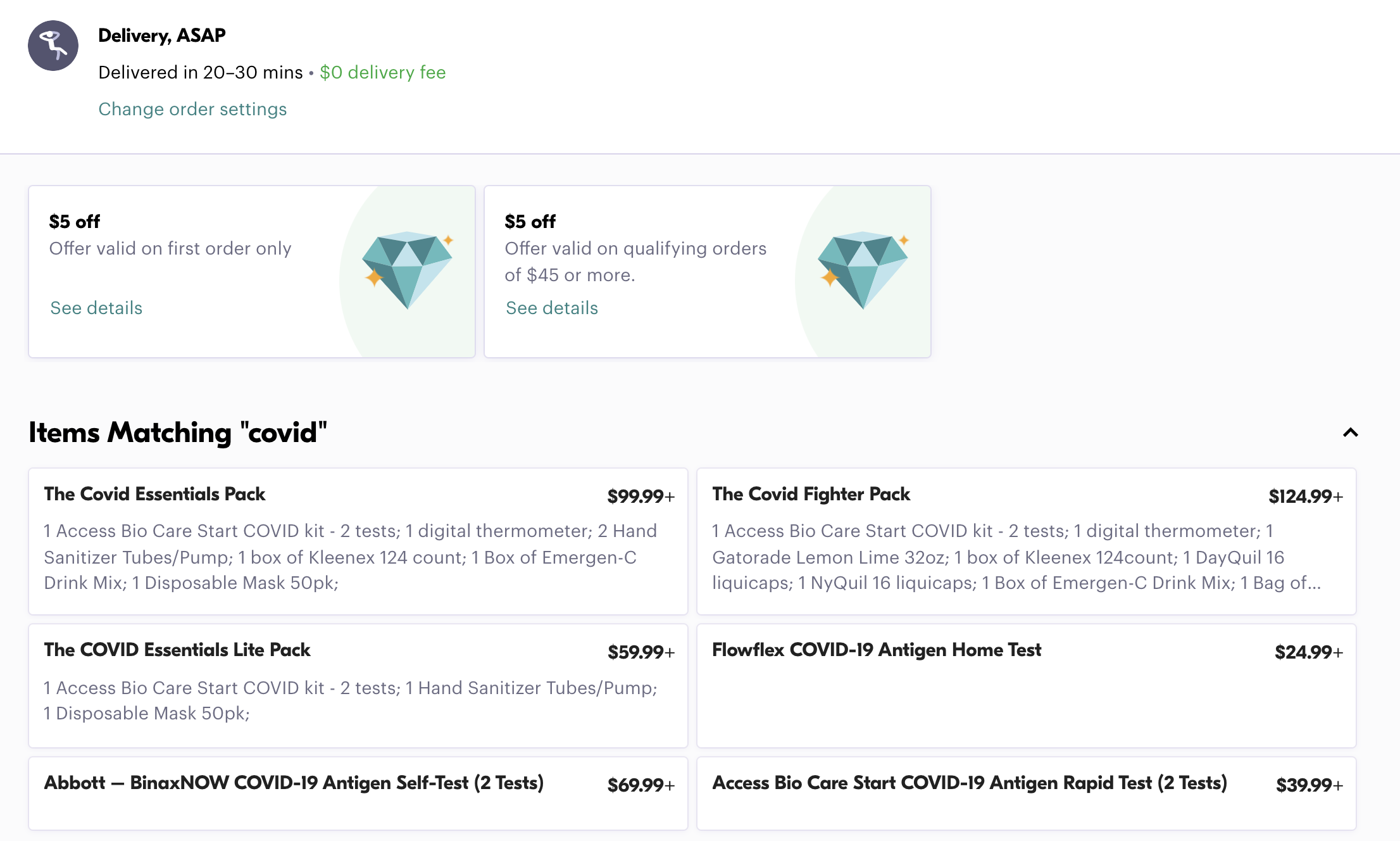Select The Covid Fighter Pack item
1400x841 pixels.
(x=1027, y=541)
